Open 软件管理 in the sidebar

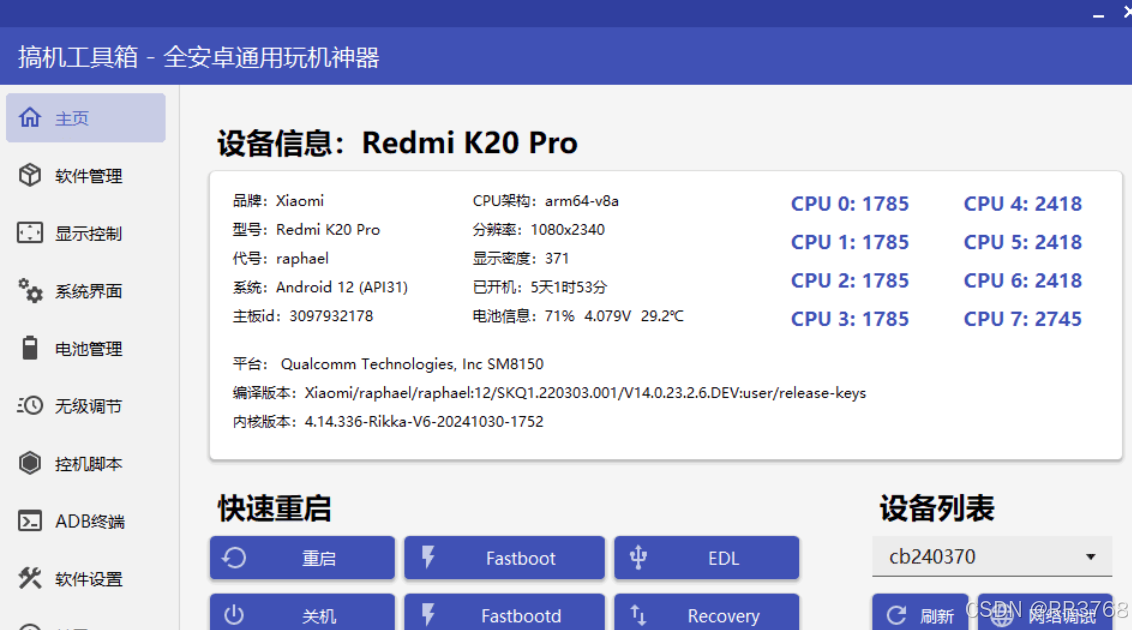(x=86, y=175)
